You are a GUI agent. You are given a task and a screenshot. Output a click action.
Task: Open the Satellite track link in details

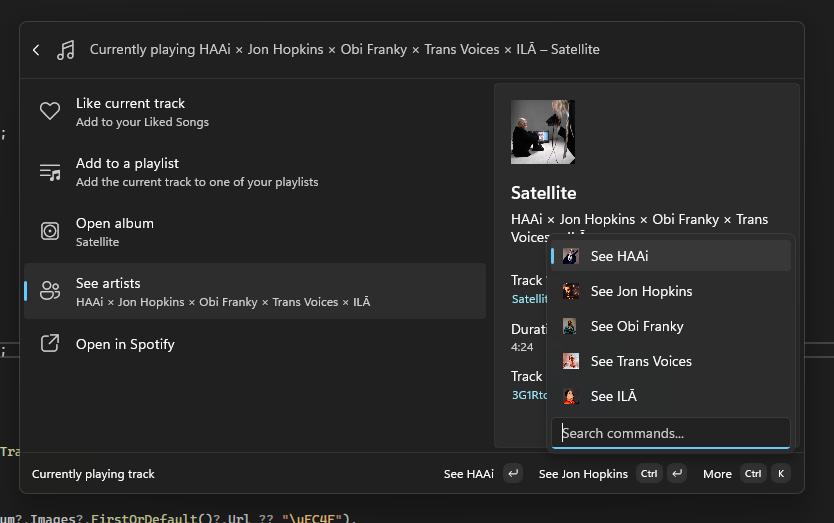pos(529,299)
